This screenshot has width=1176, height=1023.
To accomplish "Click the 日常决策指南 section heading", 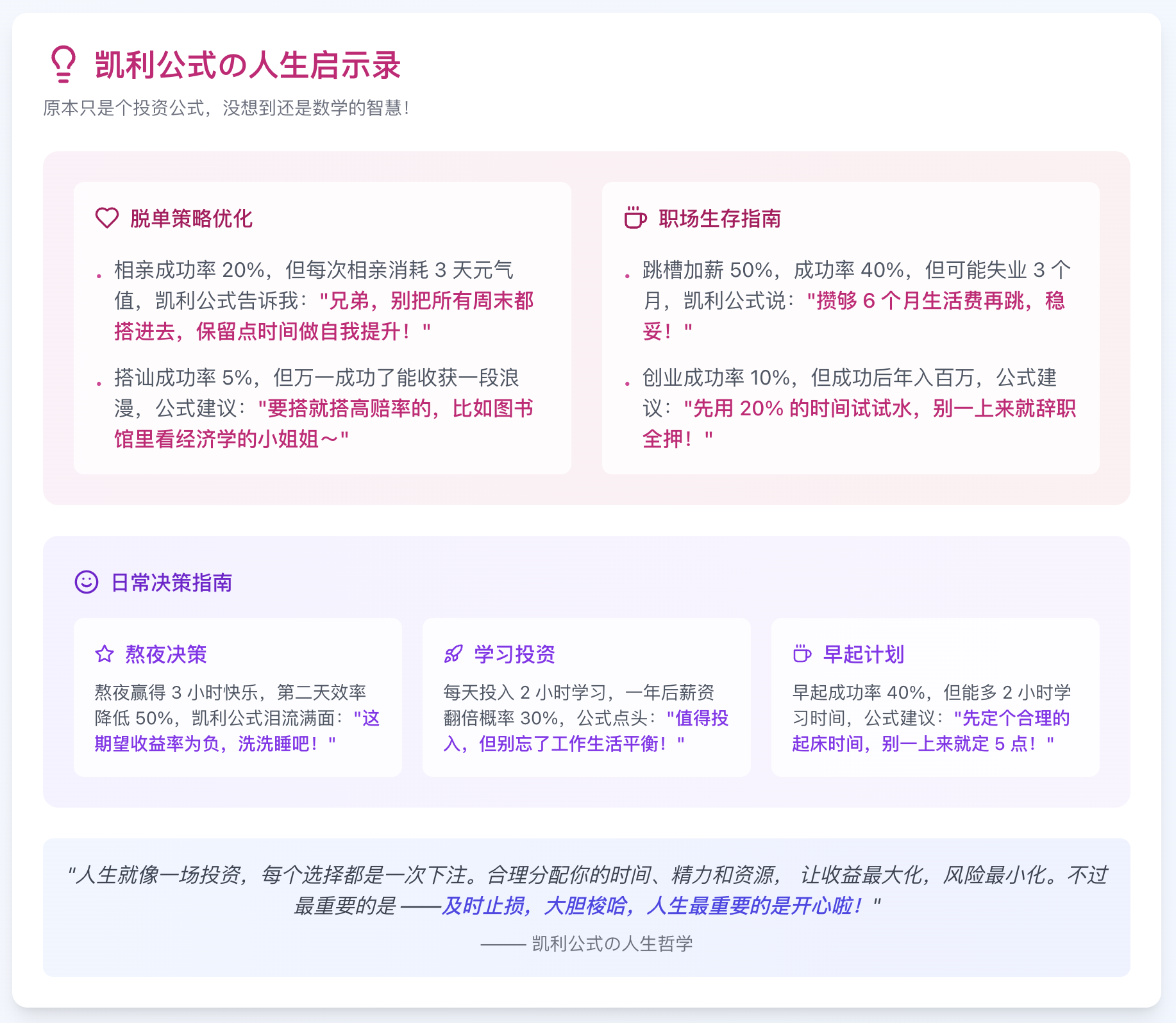I will 171,583.
